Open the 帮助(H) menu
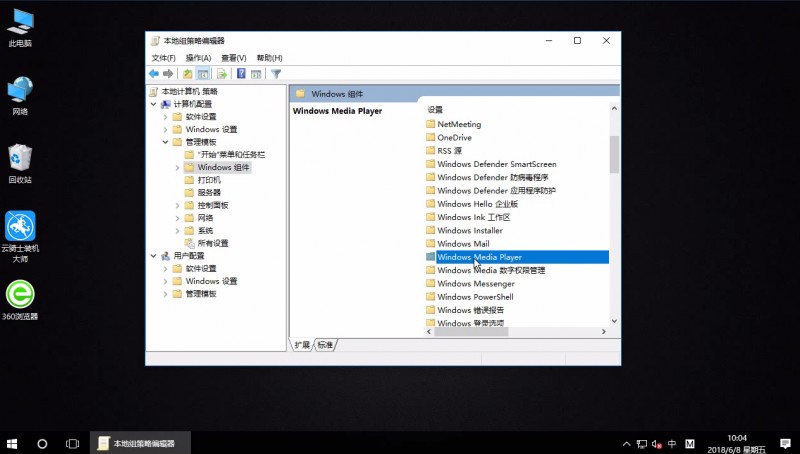This screenshot has height=454, width=800. [269, 58]
